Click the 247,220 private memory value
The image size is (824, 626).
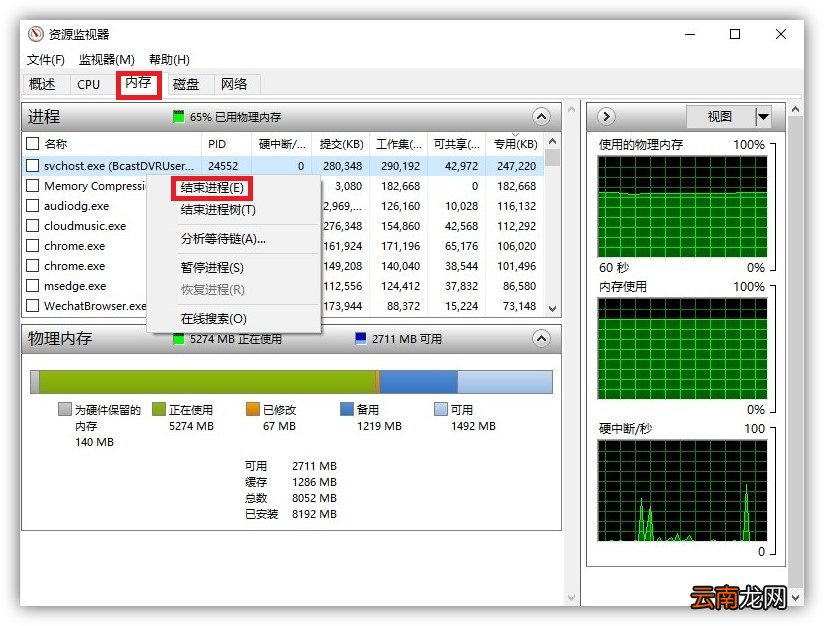click(x=517, y=166)
